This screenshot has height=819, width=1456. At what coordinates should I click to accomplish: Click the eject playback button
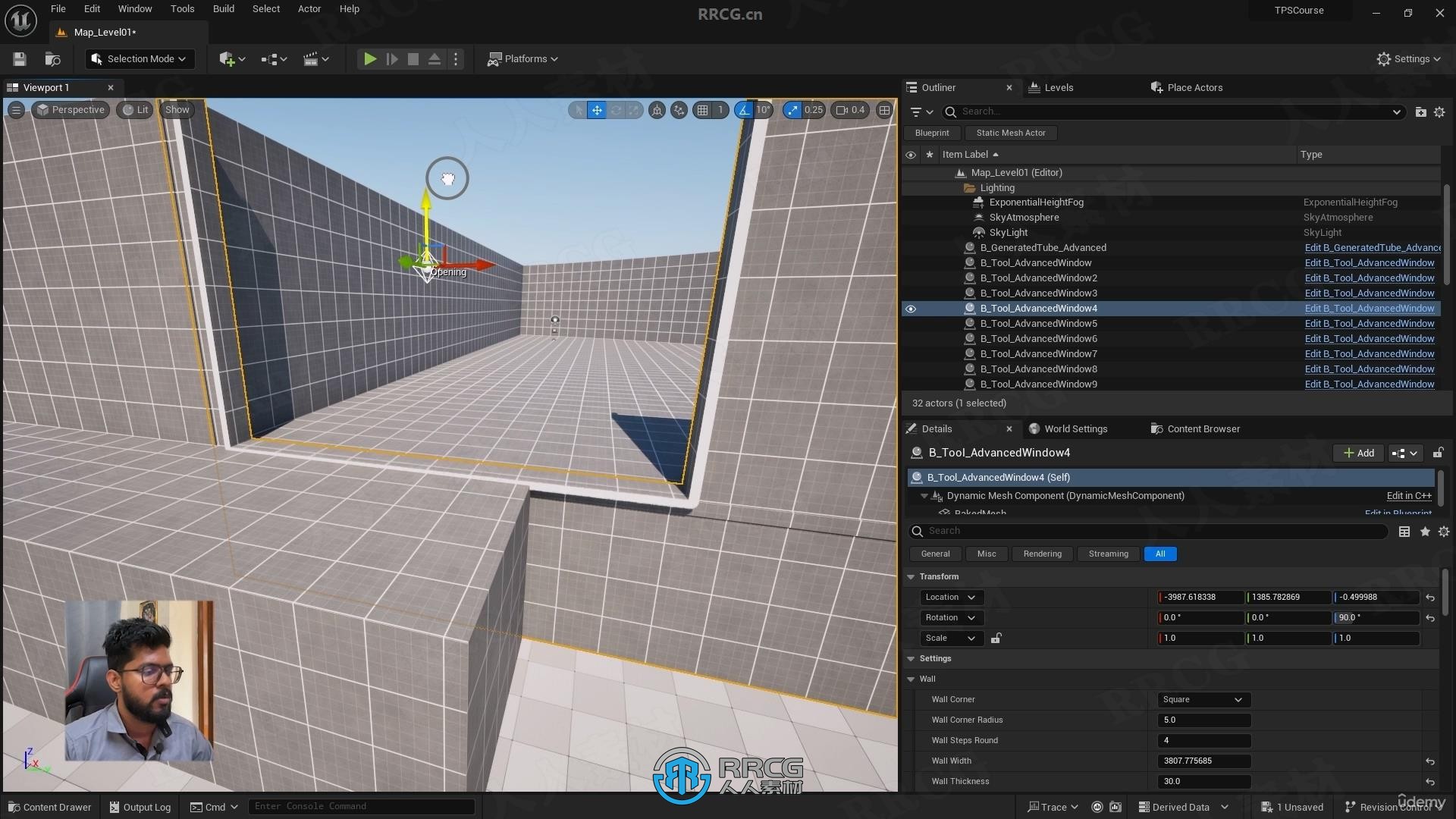click(435, 59)
